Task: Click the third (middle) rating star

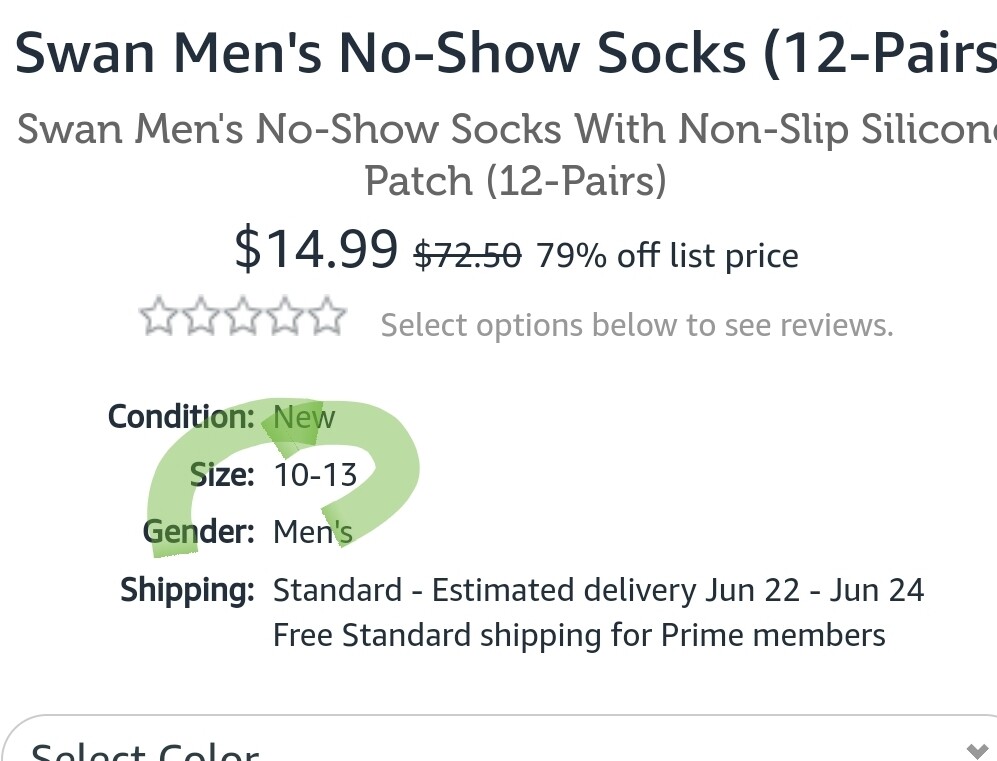Action: click(x=243, y=318)
